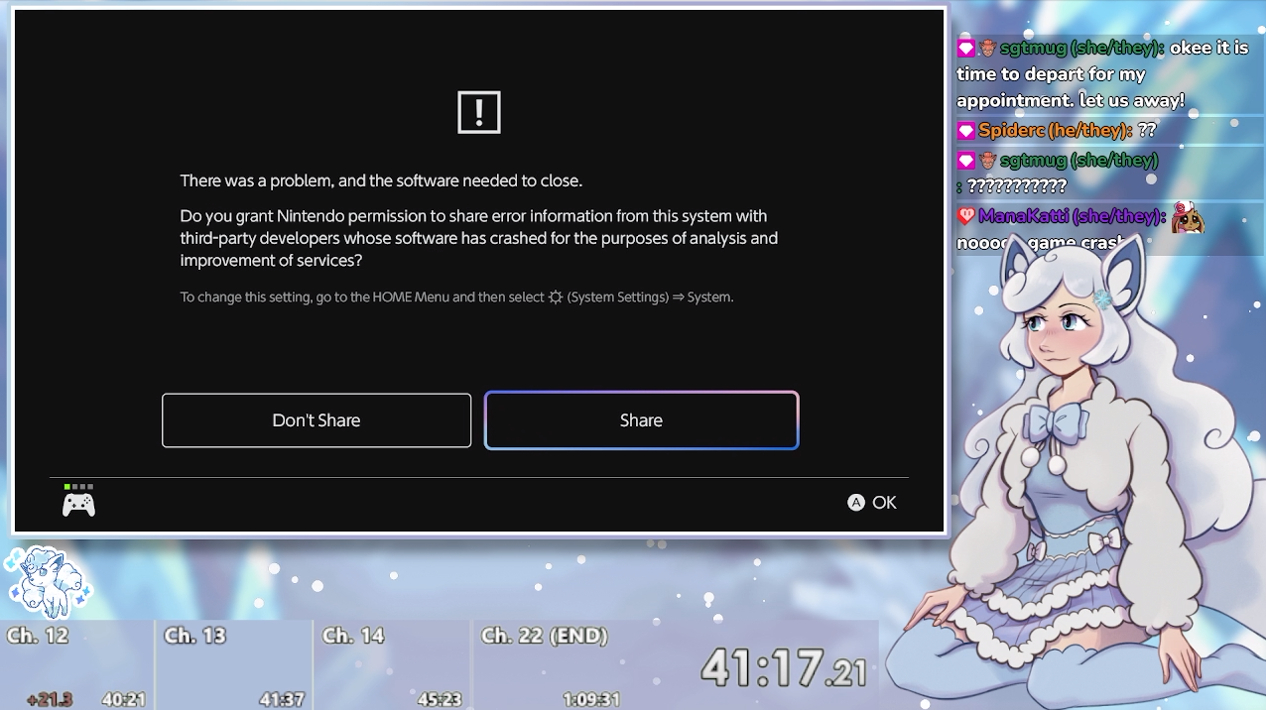Select the Ch. 13 split segment

coord(234,665)
